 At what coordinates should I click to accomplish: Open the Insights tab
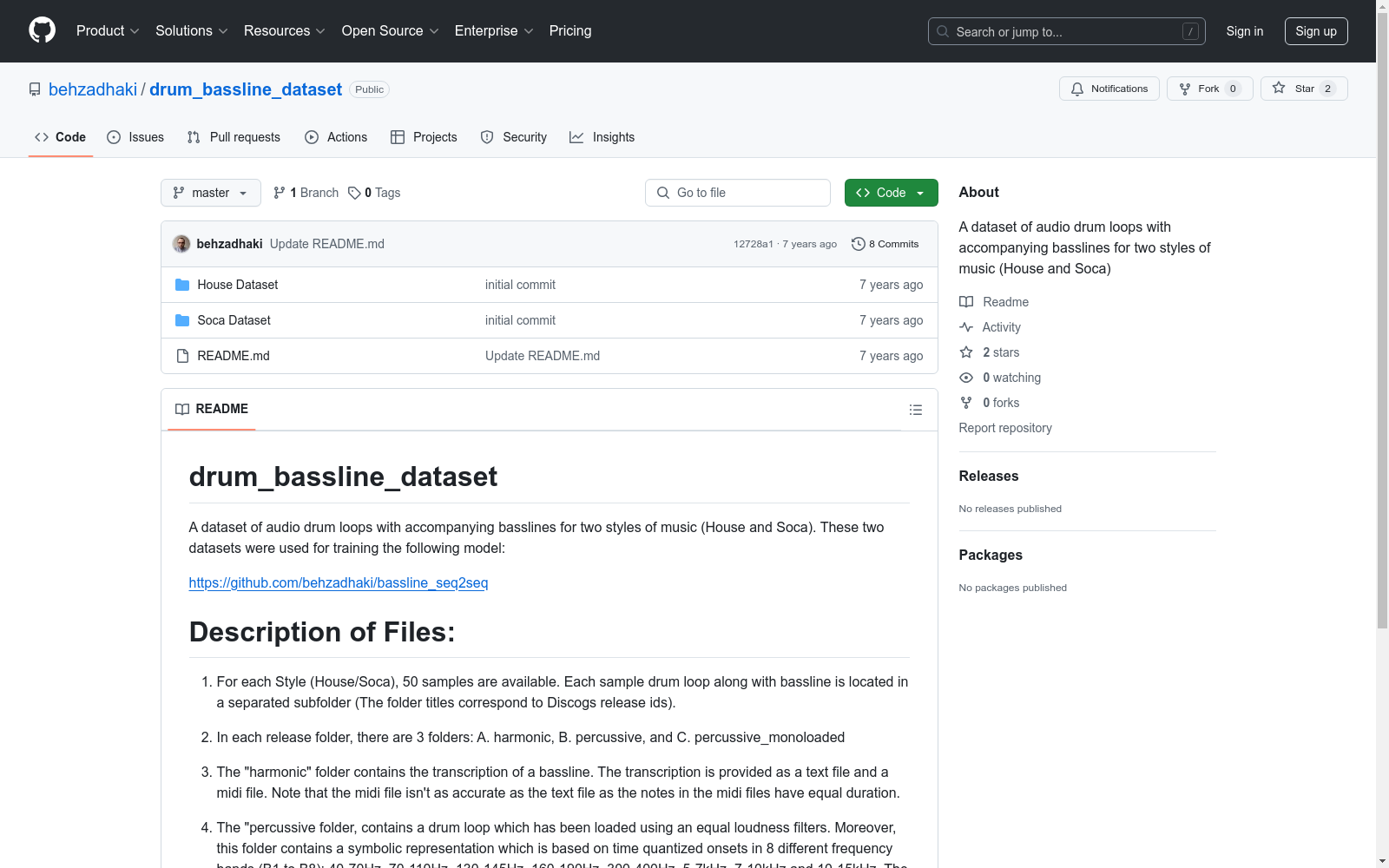click(x=602, y=137)
